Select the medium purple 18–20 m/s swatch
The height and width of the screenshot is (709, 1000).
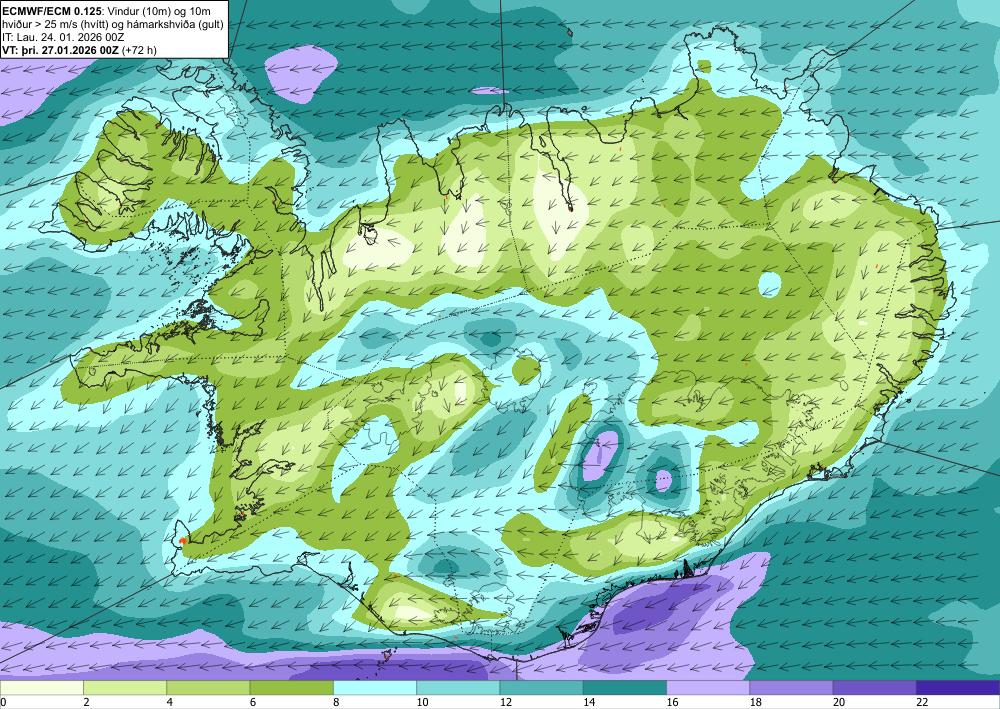[x=791, y=688]
